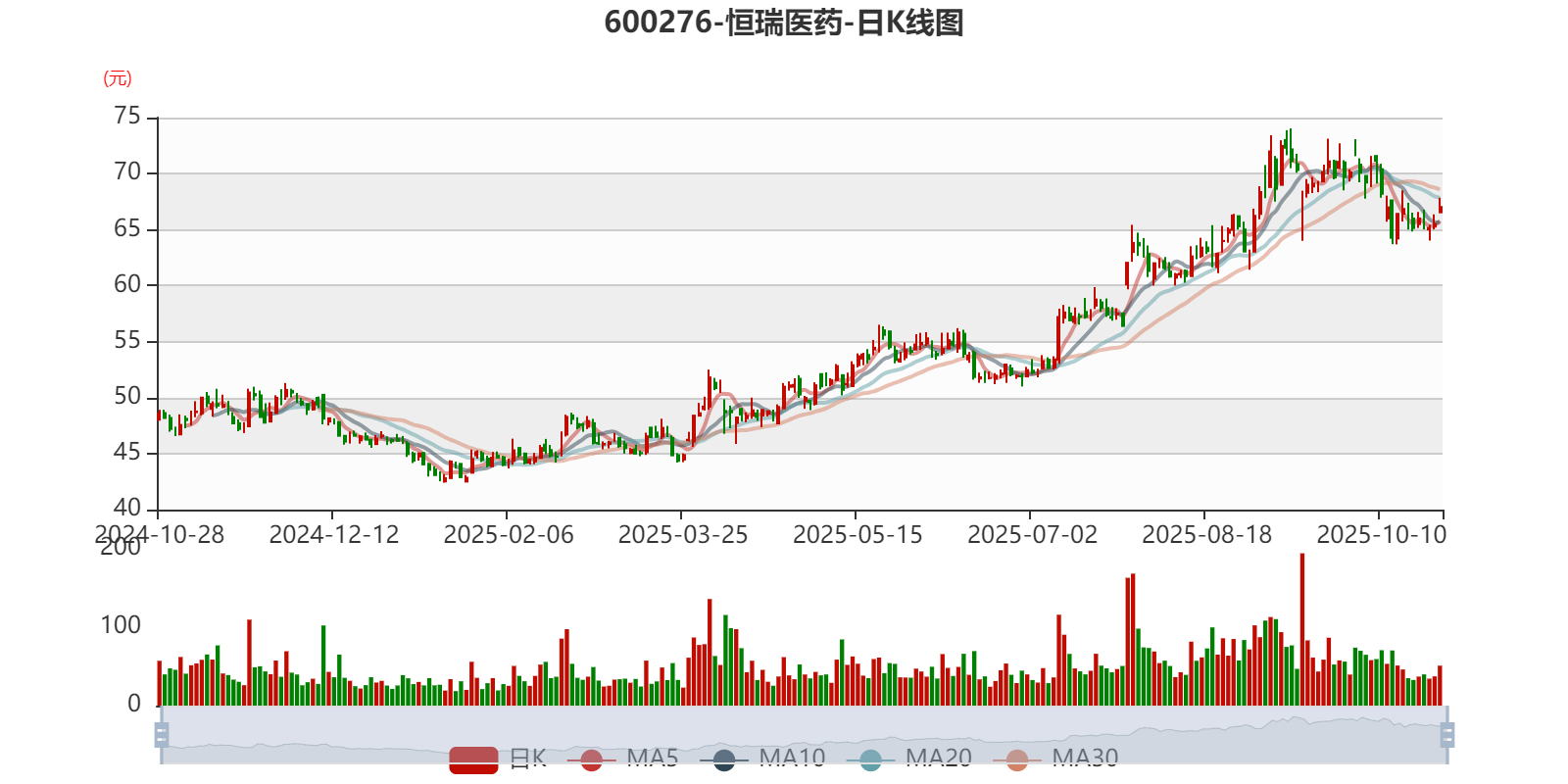
Task: Toggle the MA5 line in the legend
Action: tap(622, 759)
